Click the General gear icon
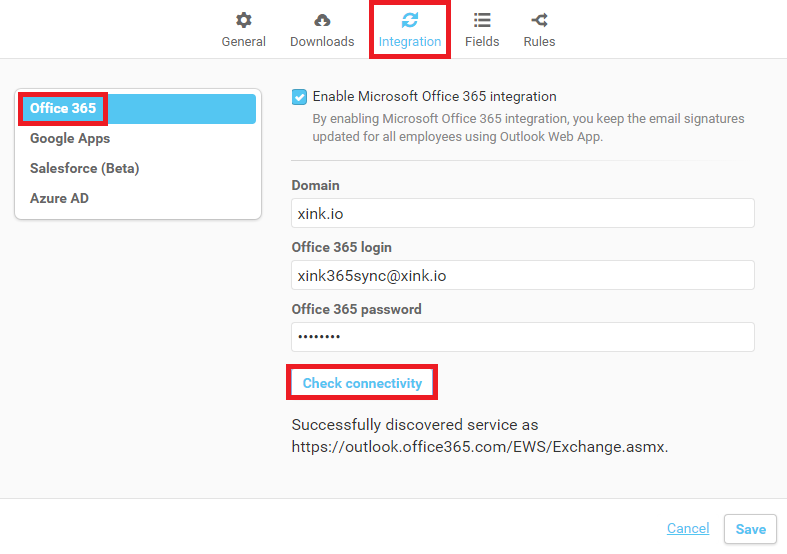Image resolution: width=787 pixels, height=554 pixels. [243, 20]
